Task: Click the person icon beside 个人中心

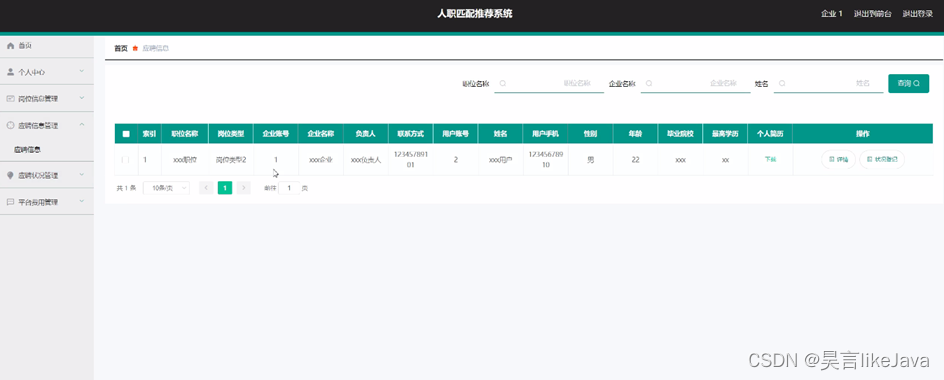Action: 10,72
